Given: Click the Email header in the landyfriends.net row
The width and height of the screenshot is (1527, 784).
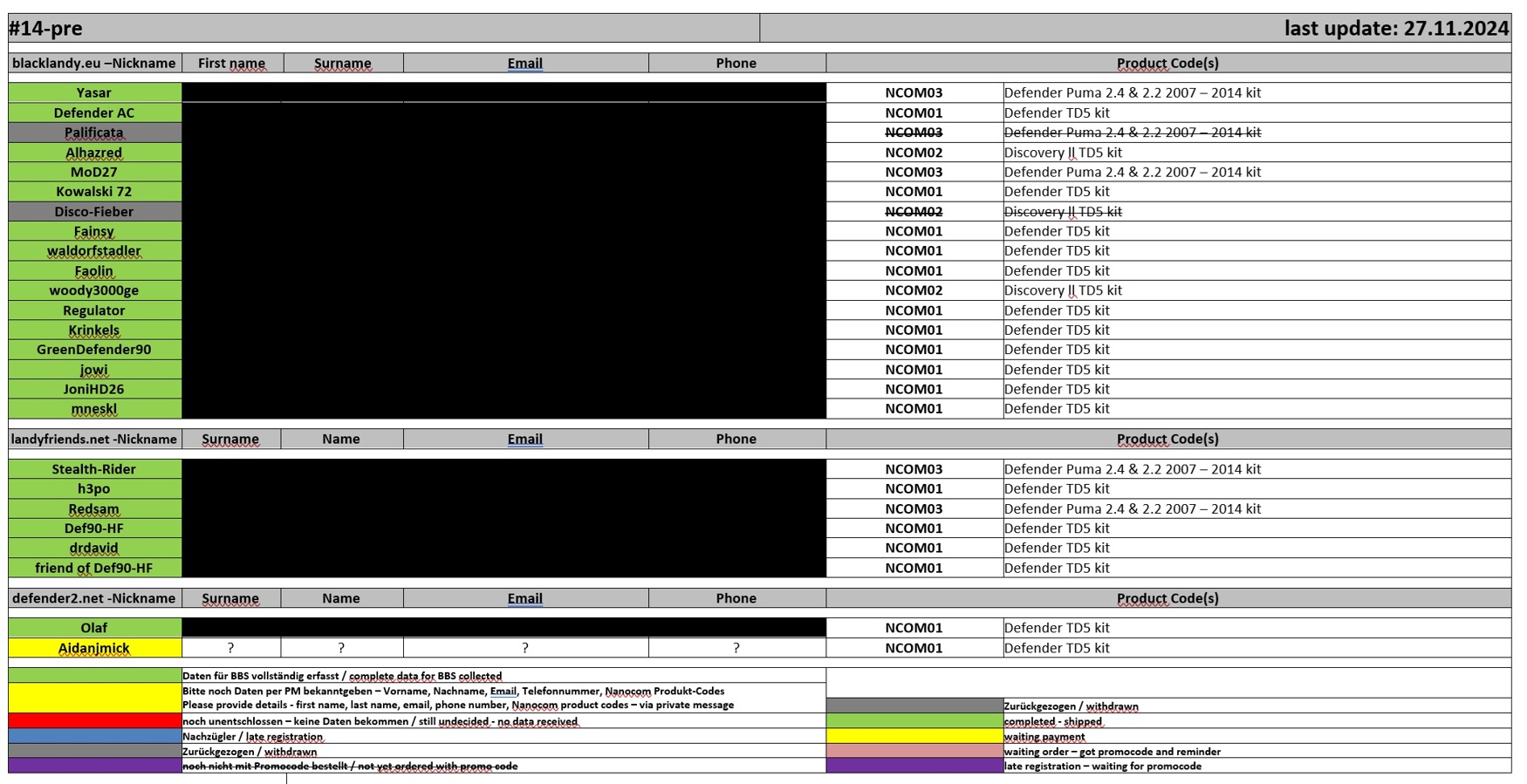Looking at the screenshot, I should pos(525,439).
